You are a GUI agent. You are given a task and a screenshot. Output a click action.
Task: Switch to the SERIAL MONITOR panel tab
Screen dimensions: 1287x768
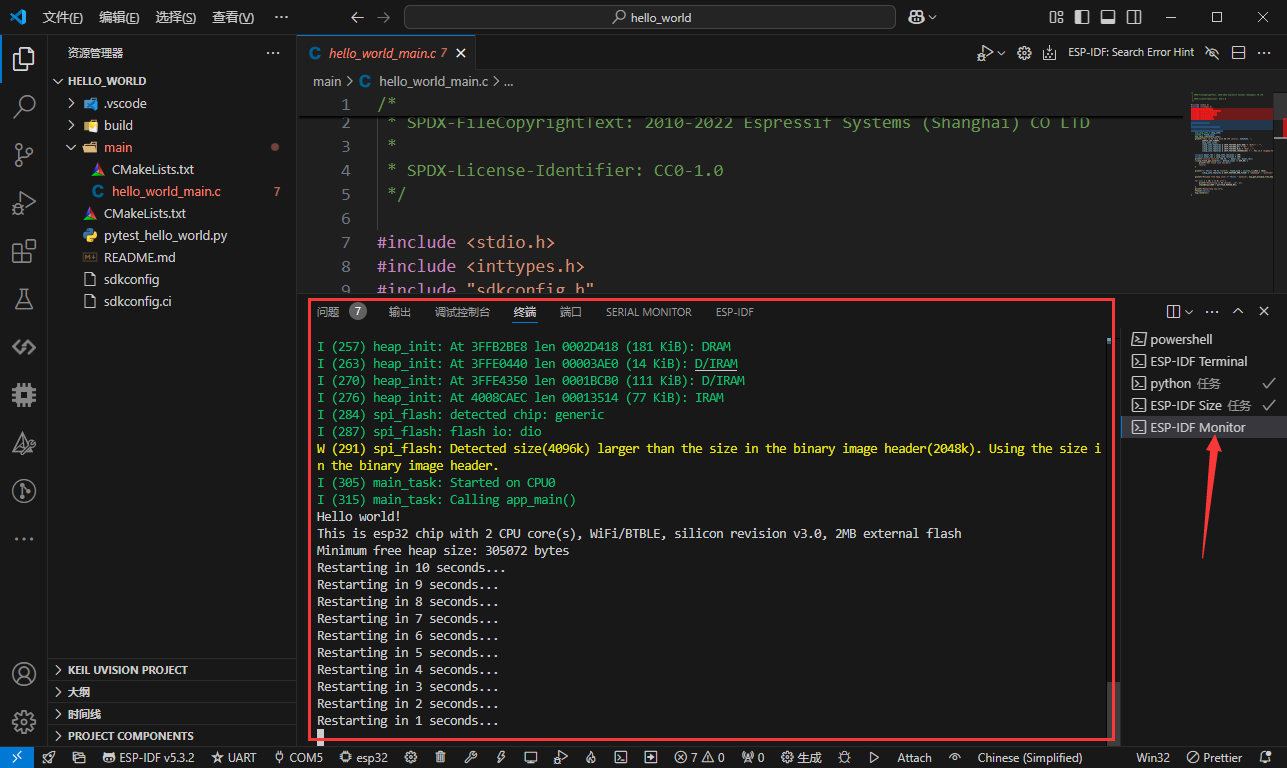(648, 312)
